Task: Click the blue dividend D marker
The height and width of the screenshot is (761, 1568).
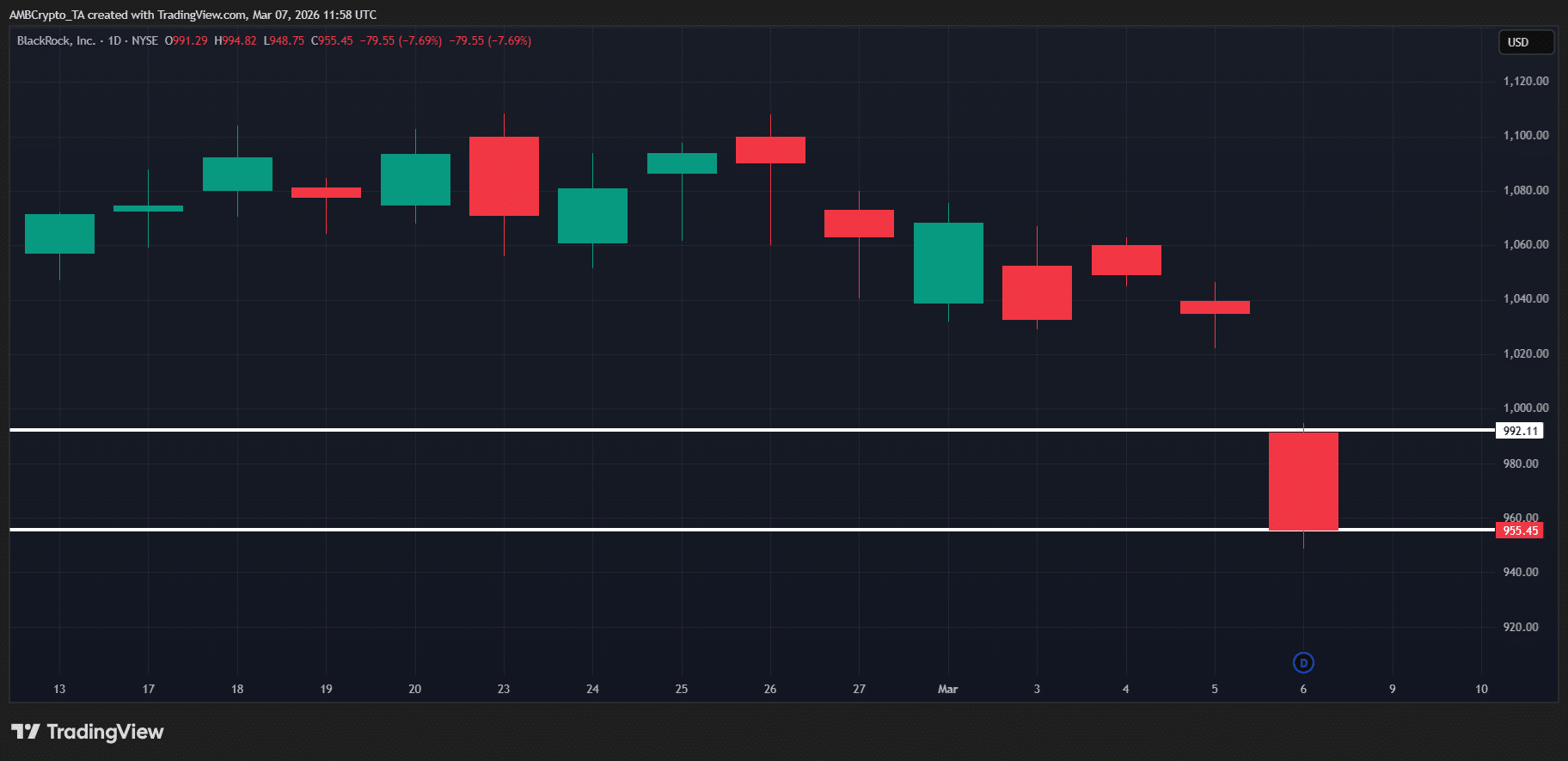Action: 1303,663
